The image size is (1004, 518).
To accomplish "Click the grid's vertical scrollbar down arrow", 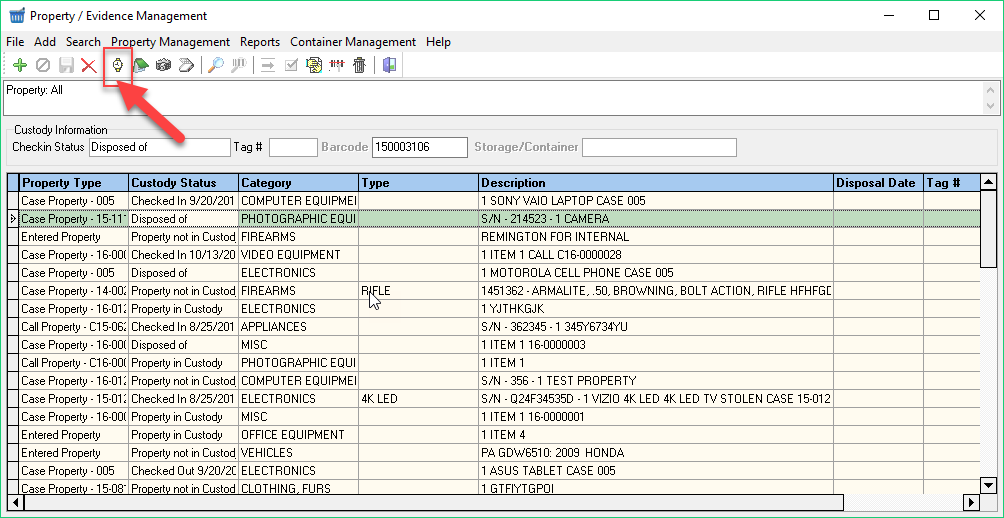I will coord(988,485).
